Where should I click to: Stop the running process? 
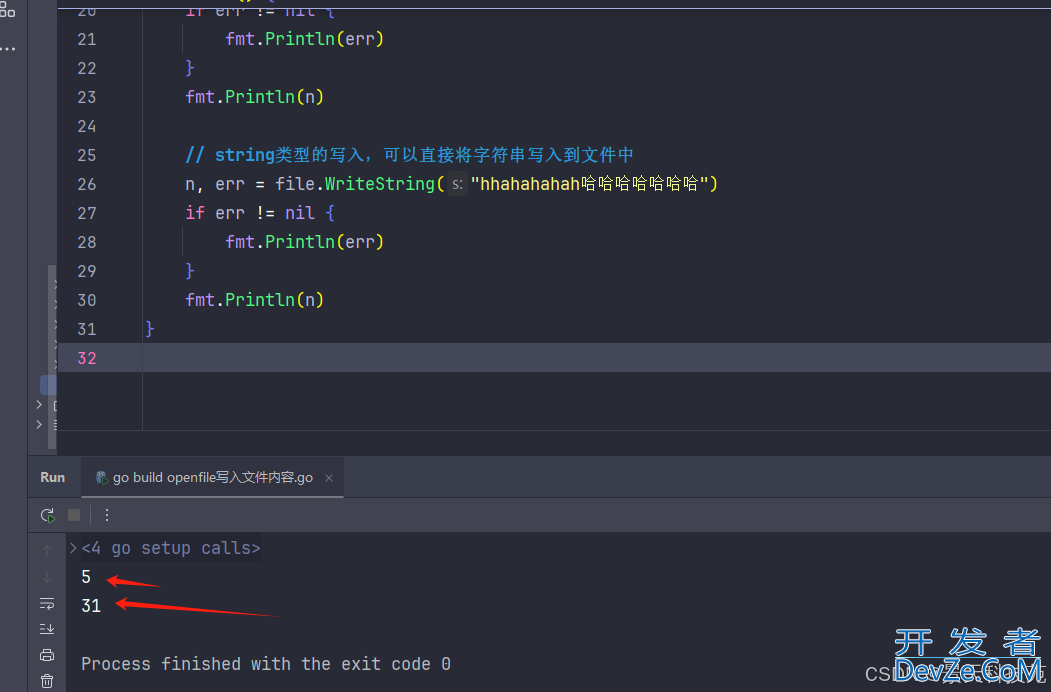pos(74,515)
